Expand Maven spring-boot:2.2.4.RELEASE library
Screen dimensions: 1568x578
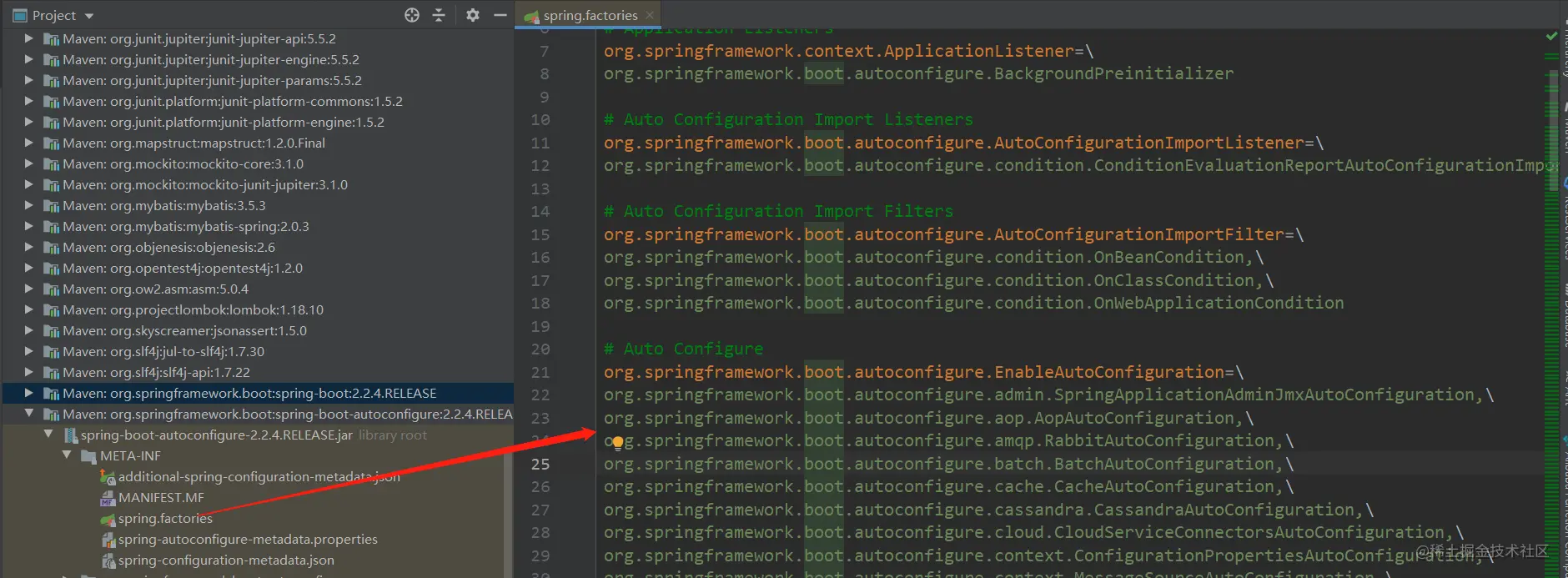pyautogui.click(x=29, y=393)
